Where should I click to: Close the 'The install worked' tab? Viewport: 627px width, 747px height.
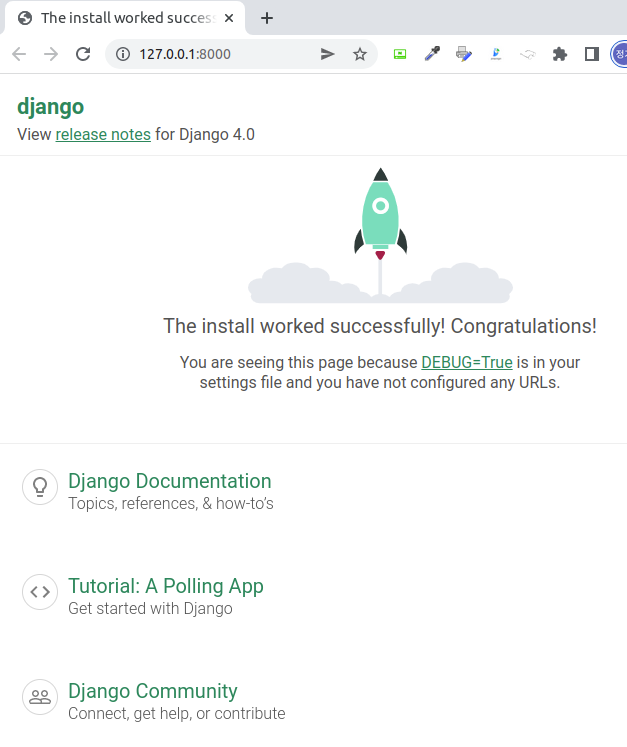[229, 18]
